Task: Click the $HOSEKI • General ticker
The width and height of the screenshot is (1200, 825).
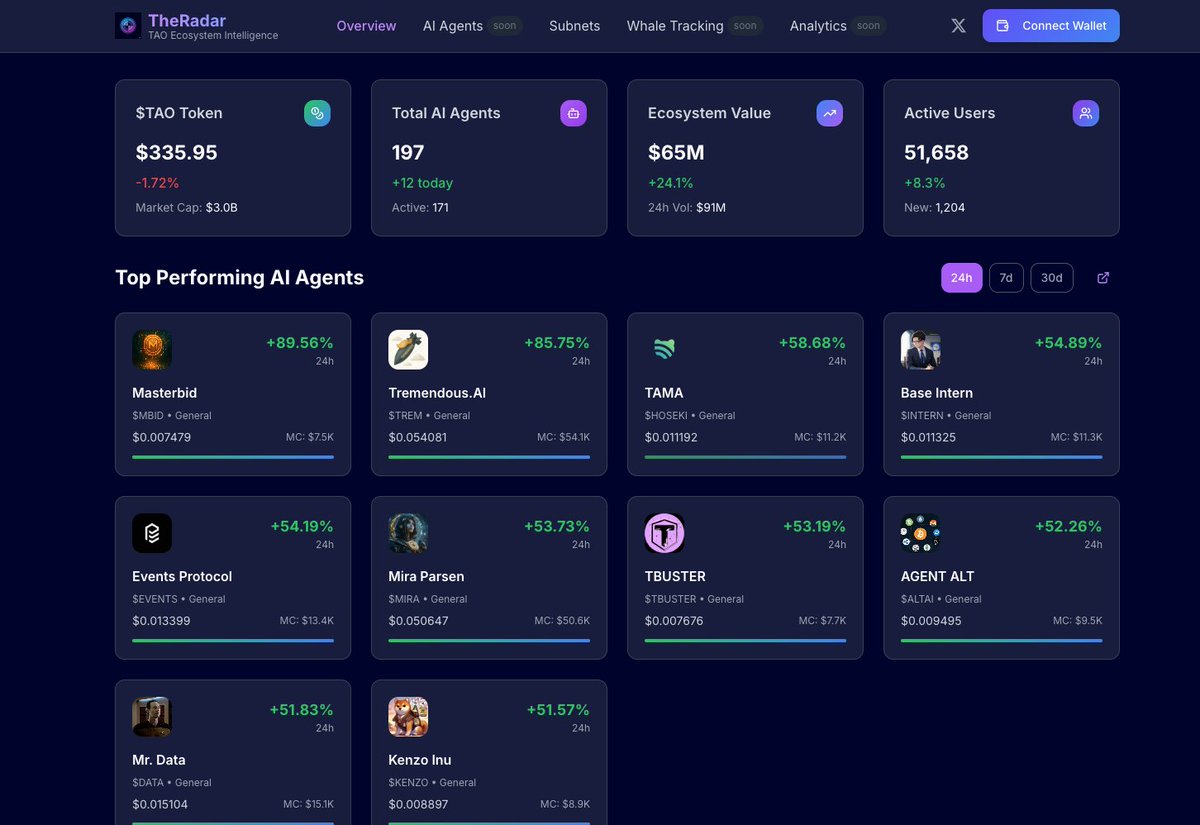Action: [690, 415]
